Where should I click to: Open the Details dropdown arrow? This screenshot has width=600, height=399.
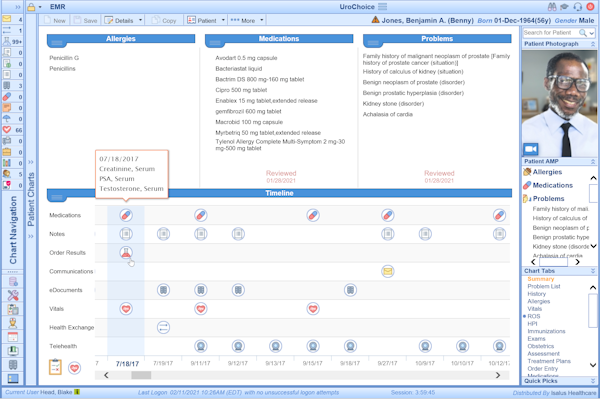coord(140,20)
